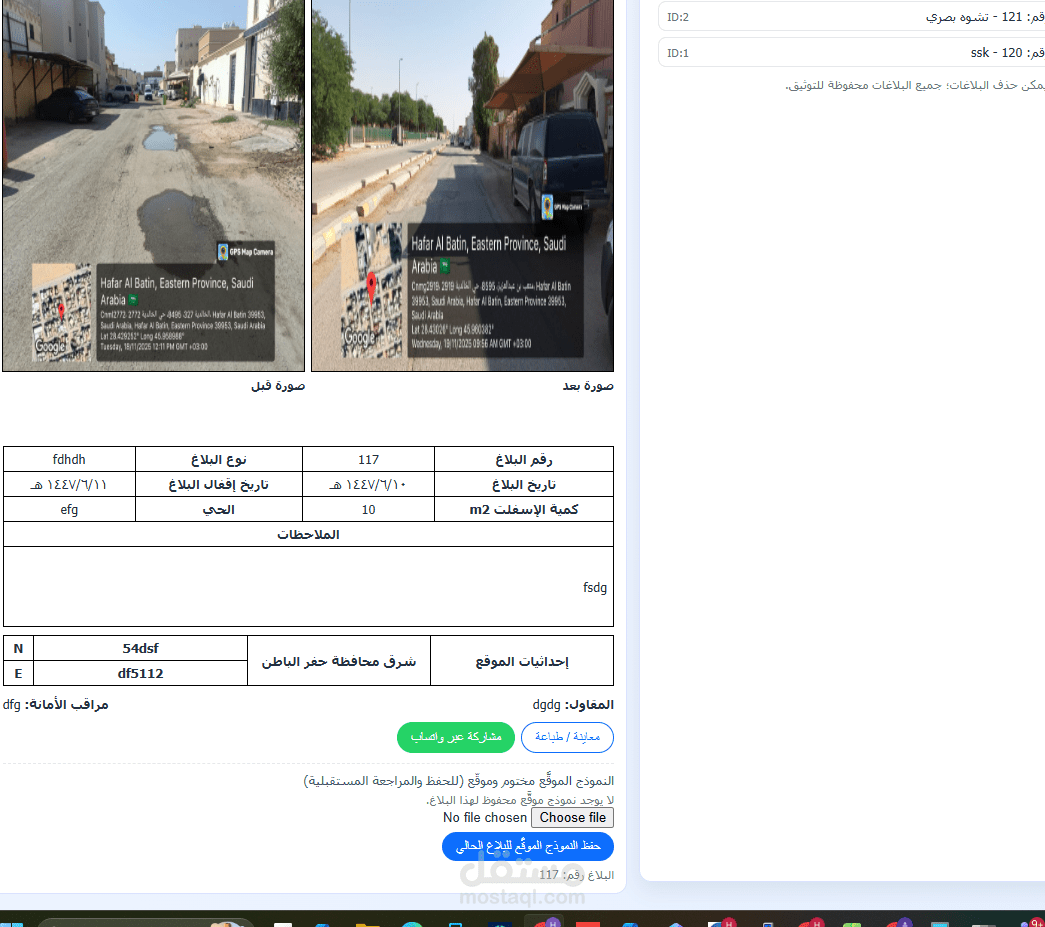Save the signed form (حفظ النموذج الموقّع) for current report
Screen dimensions: 1045x927
(528, 846)
